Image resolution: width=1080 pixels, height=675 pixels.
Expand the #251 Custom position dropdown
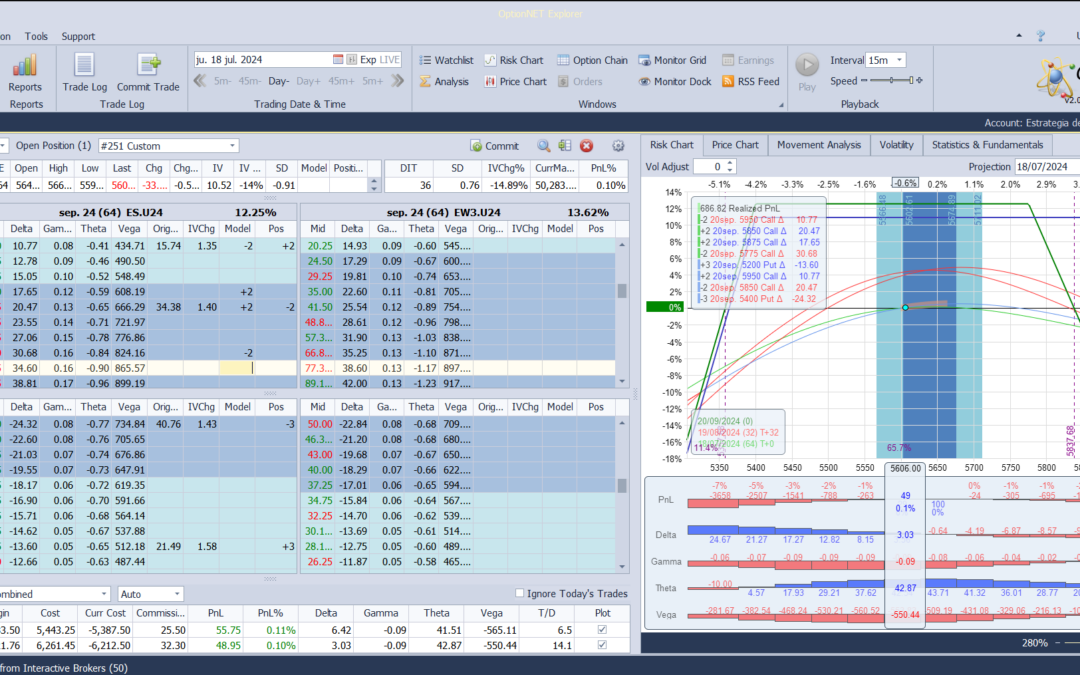point(232,146)
